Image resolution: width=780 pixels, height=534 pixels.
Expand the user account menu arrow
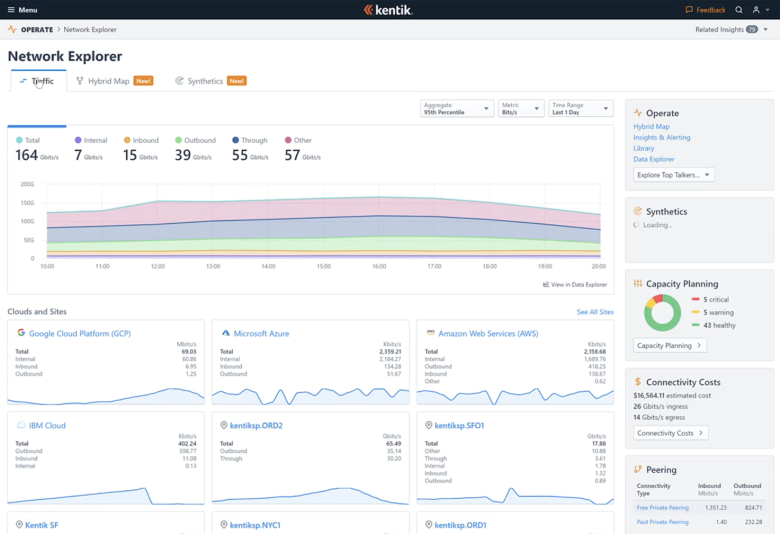point(768,10)
